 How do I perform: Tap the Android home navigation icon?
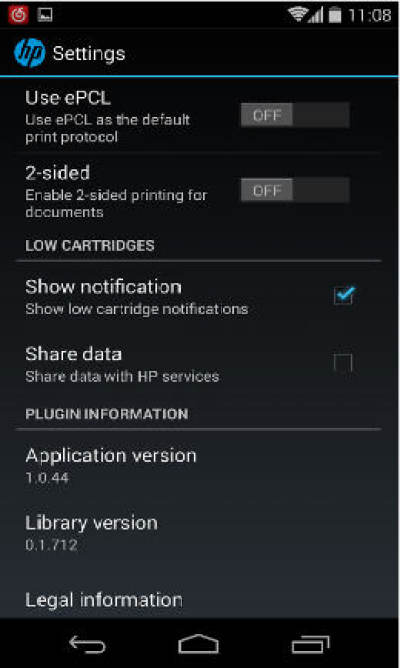click(x=199, y=643)
